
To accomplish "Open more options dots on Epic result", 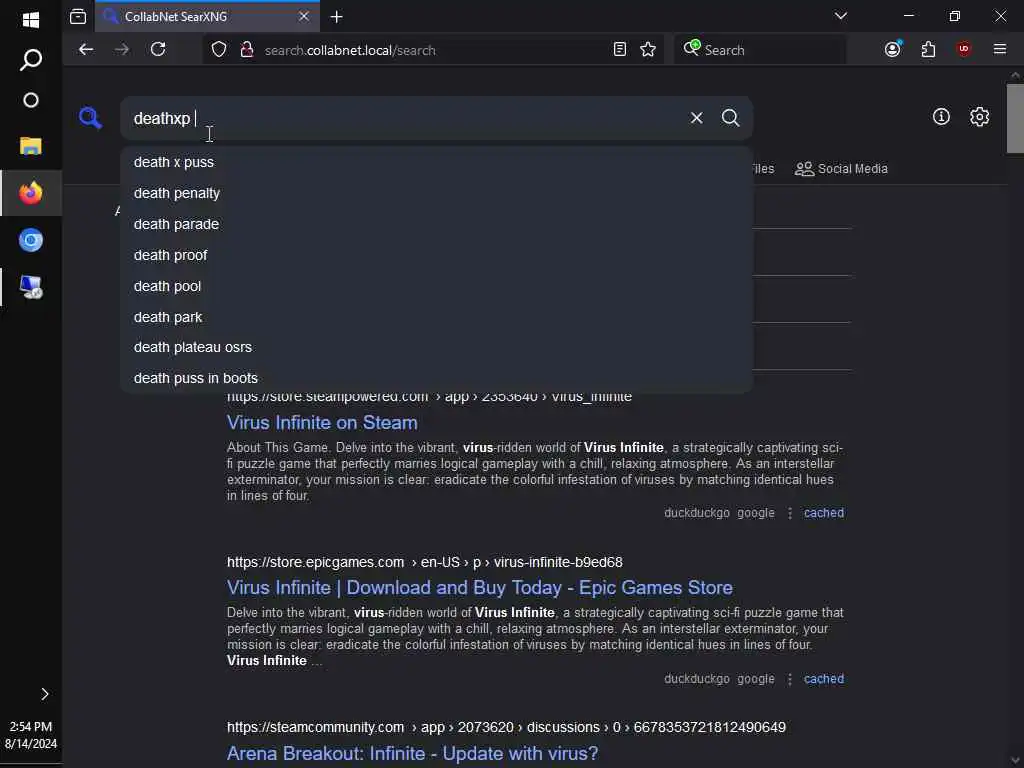I will point(790,679).
